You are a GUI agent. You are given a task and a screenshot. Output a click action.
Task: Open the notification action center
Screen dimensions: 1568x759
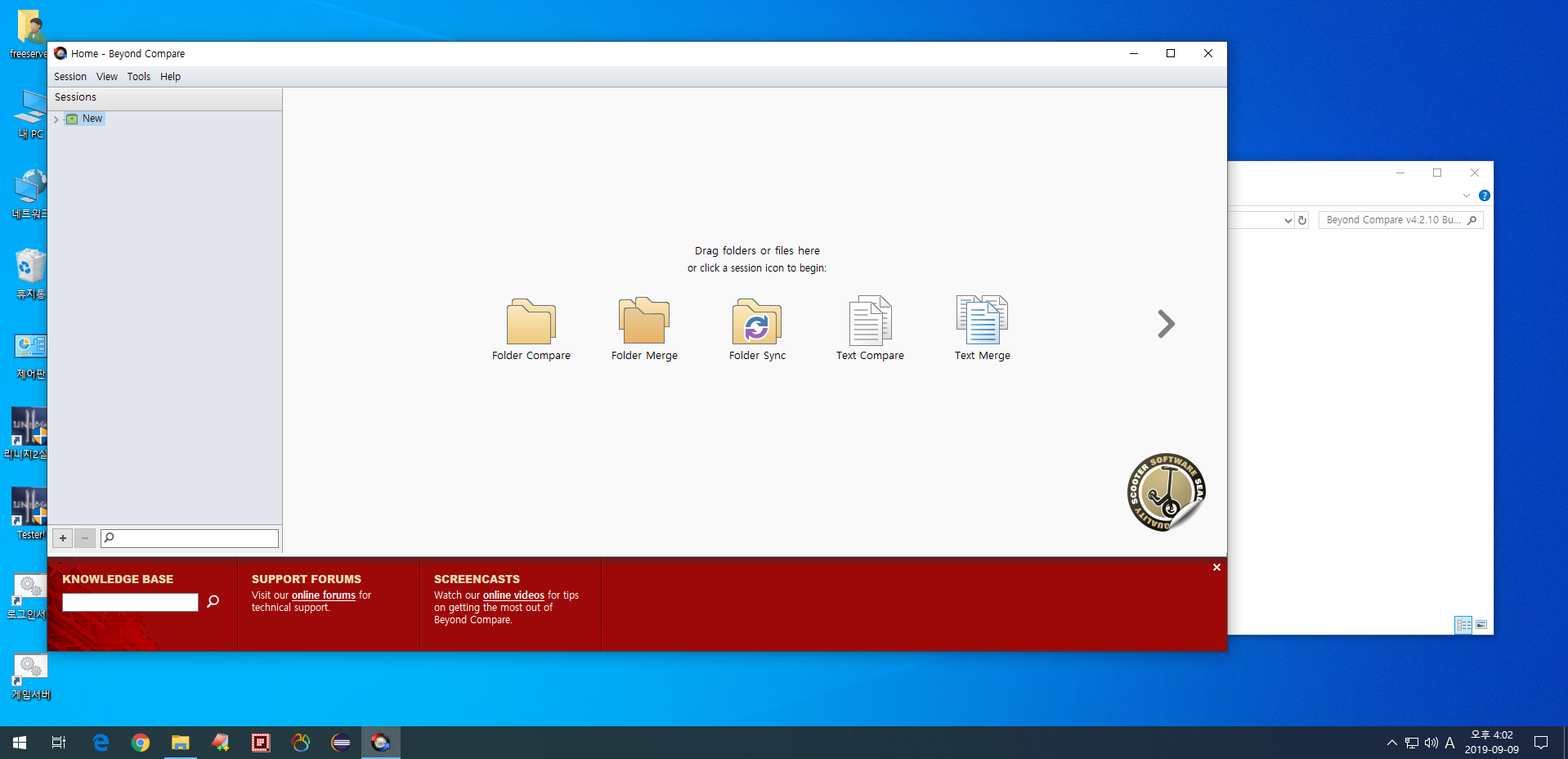click(x=1541, y=743)
